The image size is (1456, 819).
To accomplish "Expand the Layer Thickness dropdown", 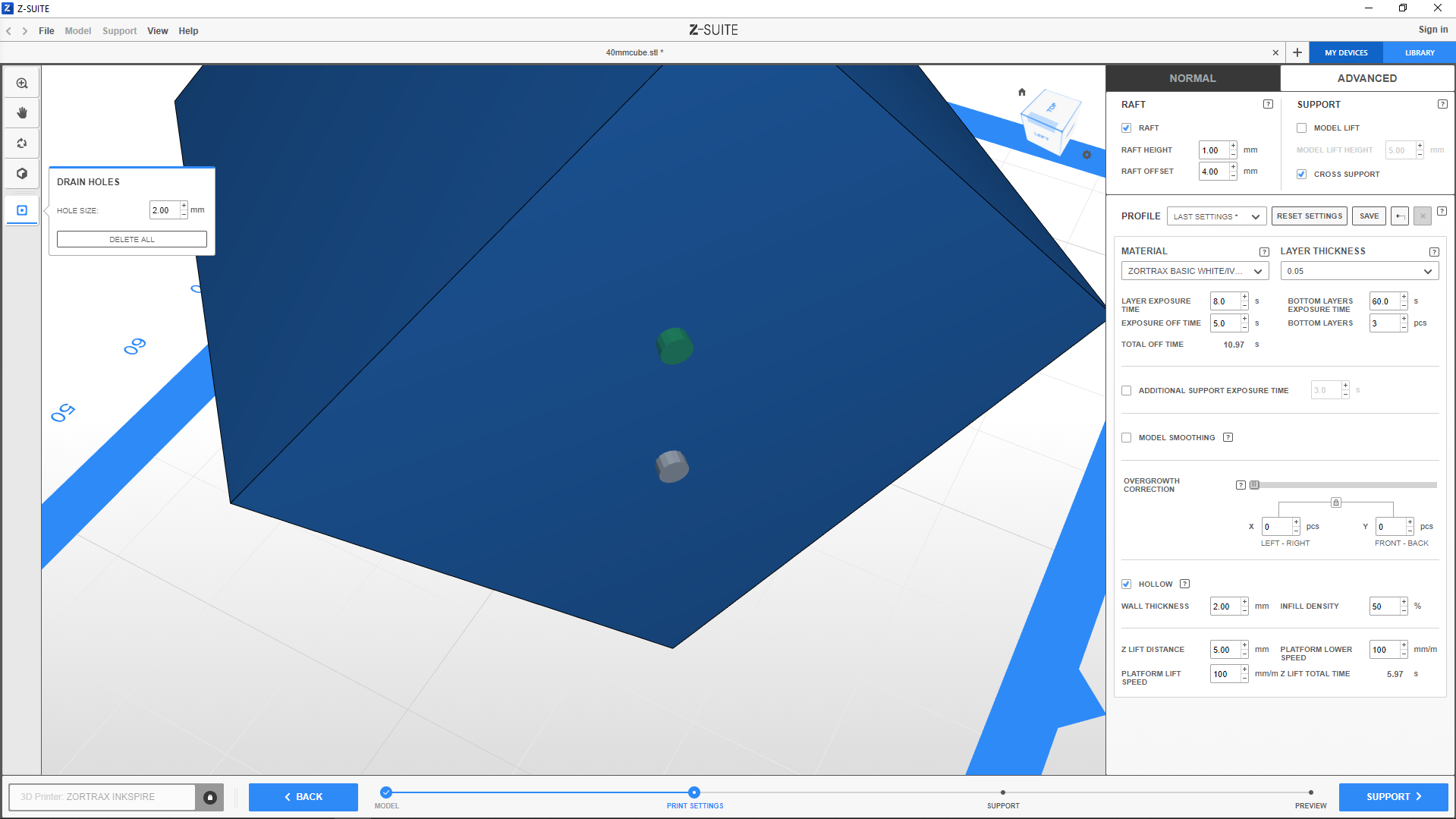I will (x=1359, y=271).
